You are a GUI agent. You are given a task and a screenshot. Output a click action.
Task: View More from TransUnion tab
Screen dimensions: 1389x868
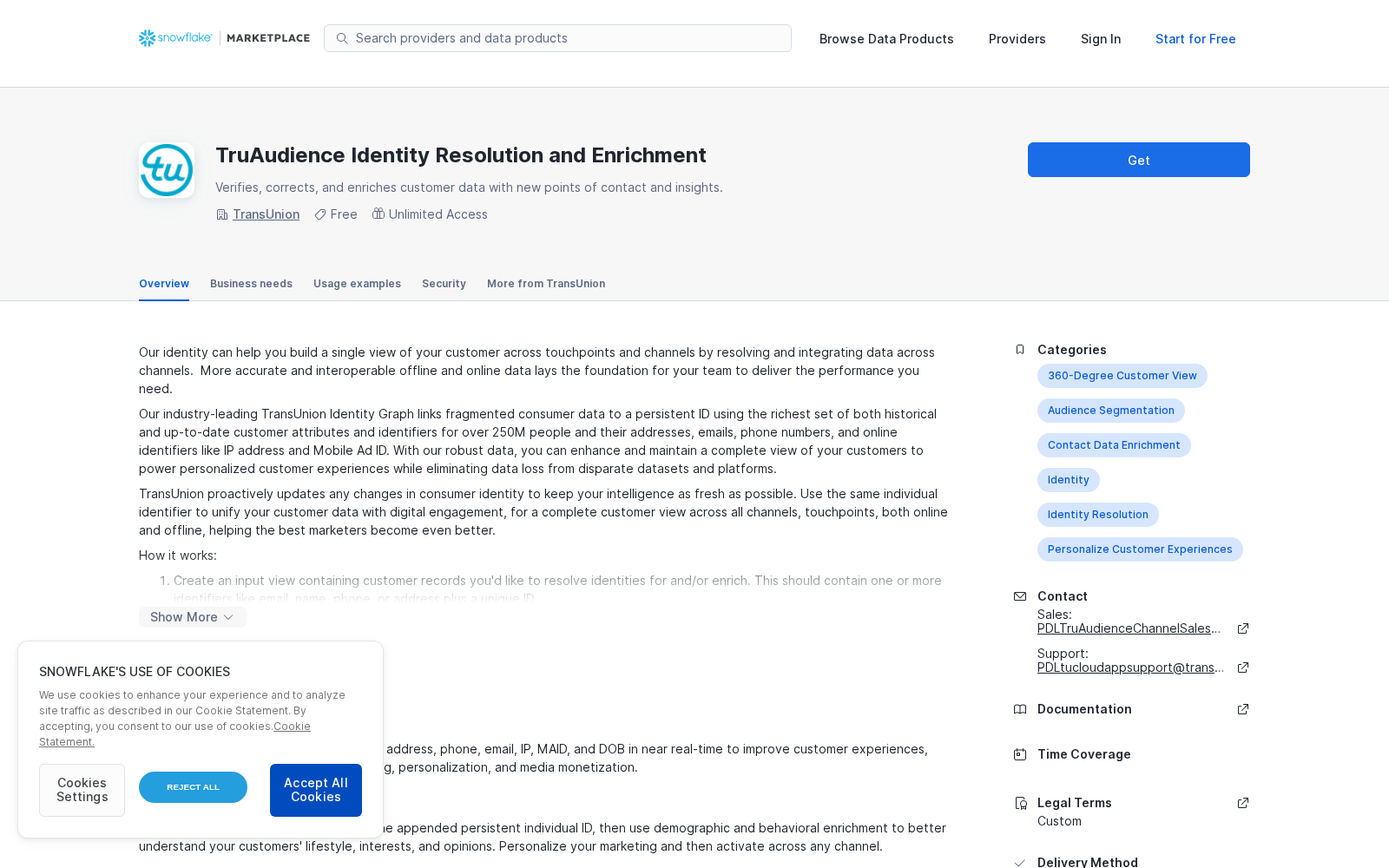546,284
